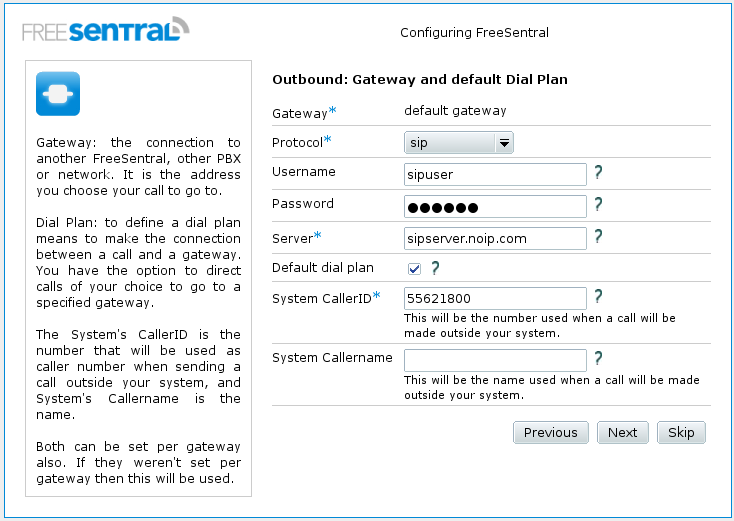Return to Previous configuration step

[x=550, y=433]
